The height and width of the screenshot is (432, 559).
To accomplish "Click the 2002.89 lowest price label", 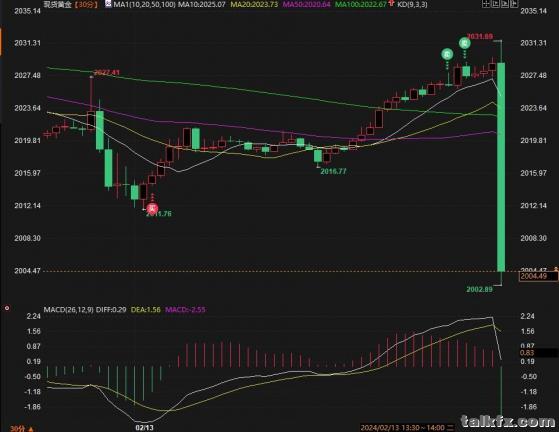I will coord(479,289).
